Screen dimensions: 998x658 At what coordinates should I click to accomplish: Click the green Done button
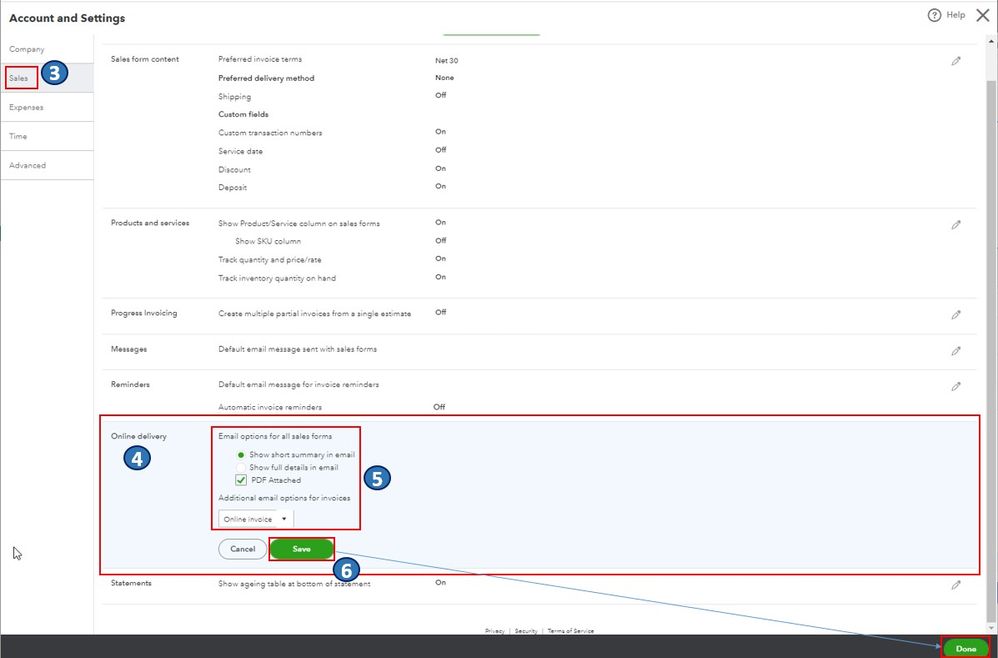point(966,648)
